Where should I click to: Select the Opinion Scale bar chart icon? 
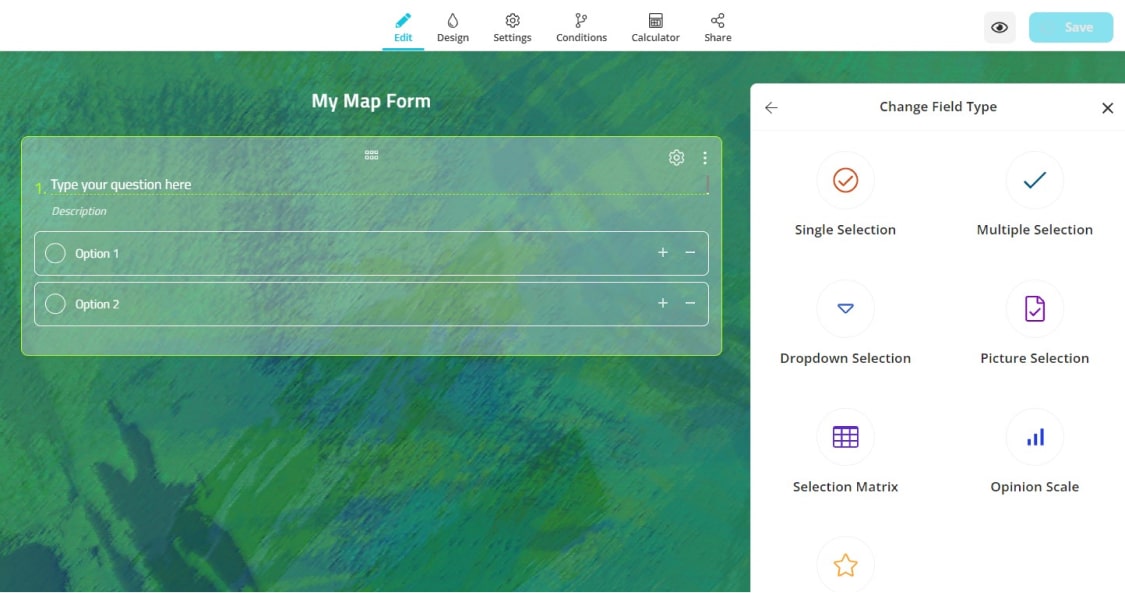(1034, 438)
